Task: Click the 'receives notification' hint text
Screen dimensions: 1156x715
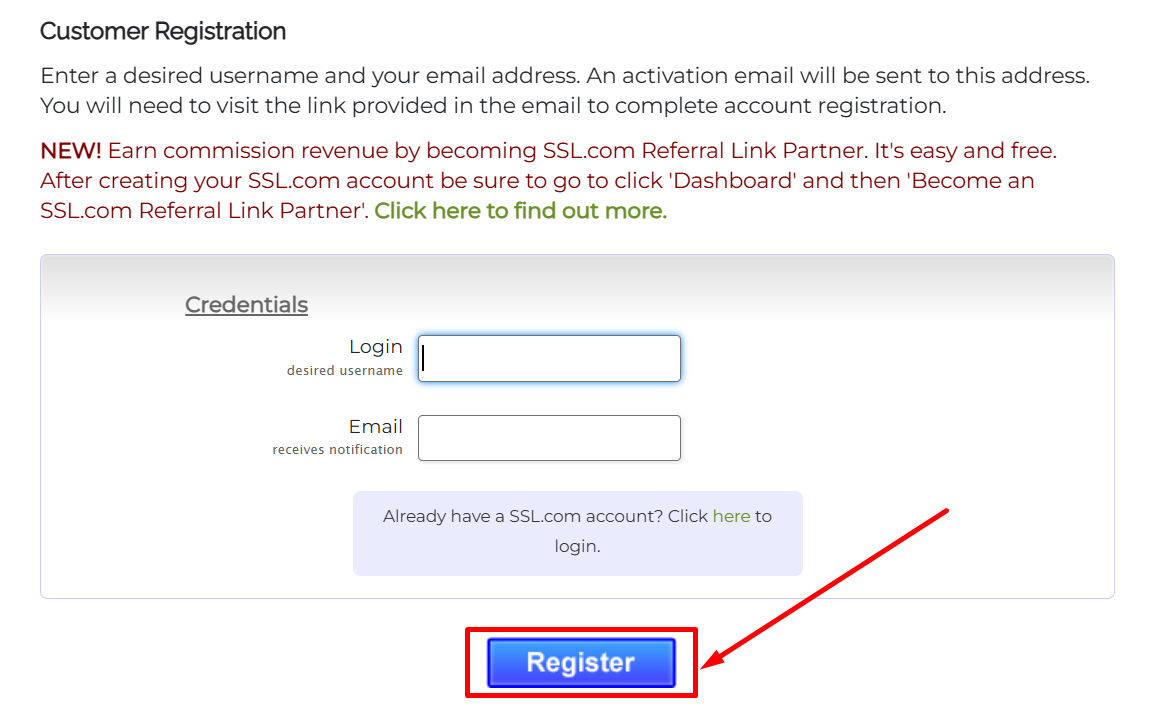Action: click(x=337, y=450)
